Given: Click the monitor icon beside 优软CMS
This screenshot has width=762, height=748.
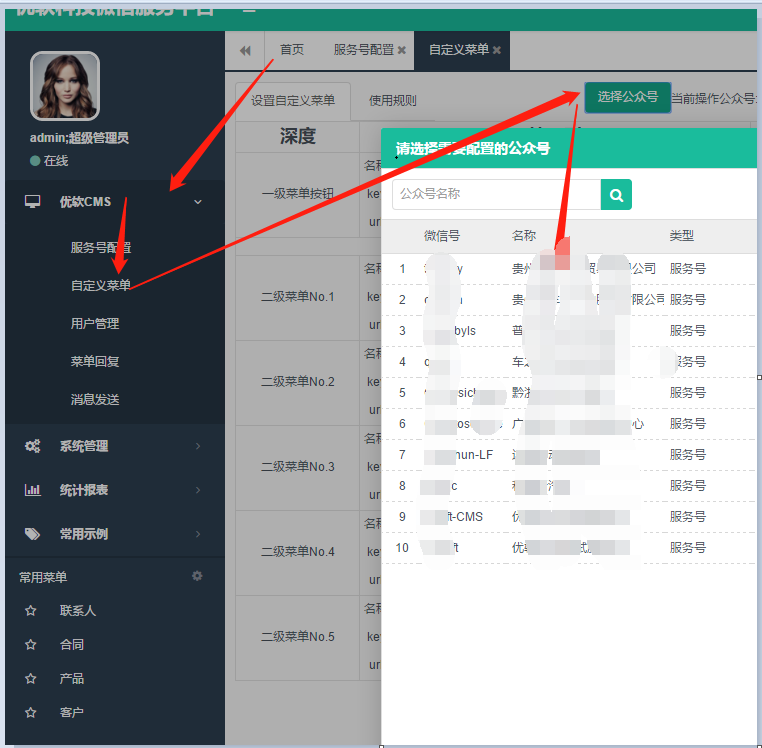Looking at the screenshot, I should 33,201.
